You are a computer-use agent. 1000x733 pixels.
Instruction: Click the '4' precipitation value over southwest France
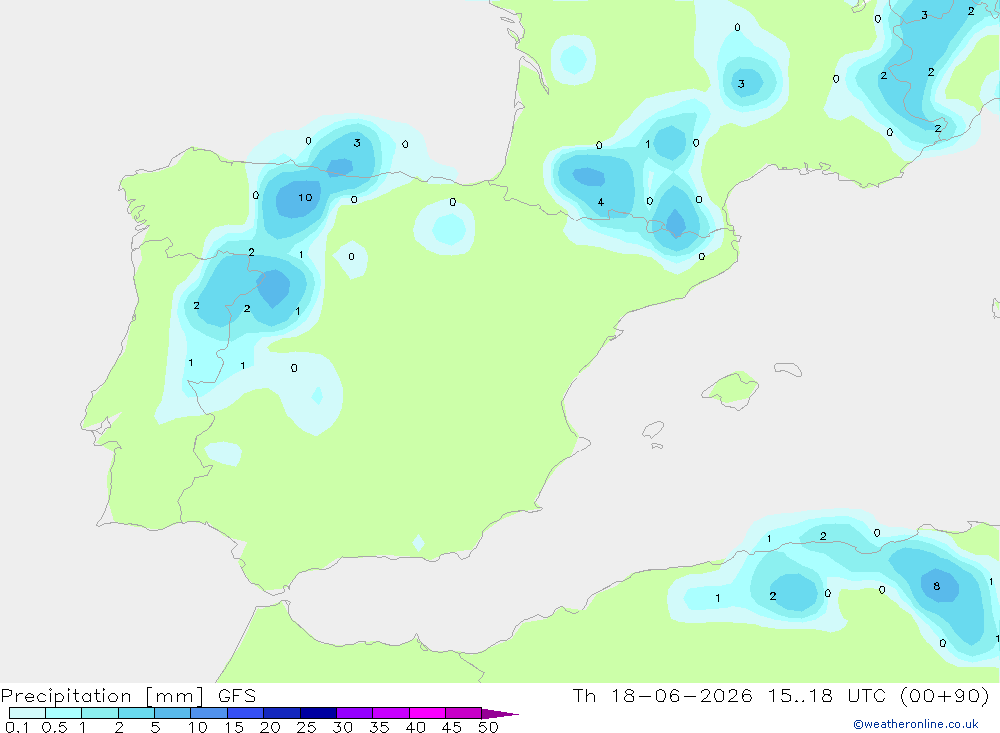pyautogui.click(x=601, y=202)
